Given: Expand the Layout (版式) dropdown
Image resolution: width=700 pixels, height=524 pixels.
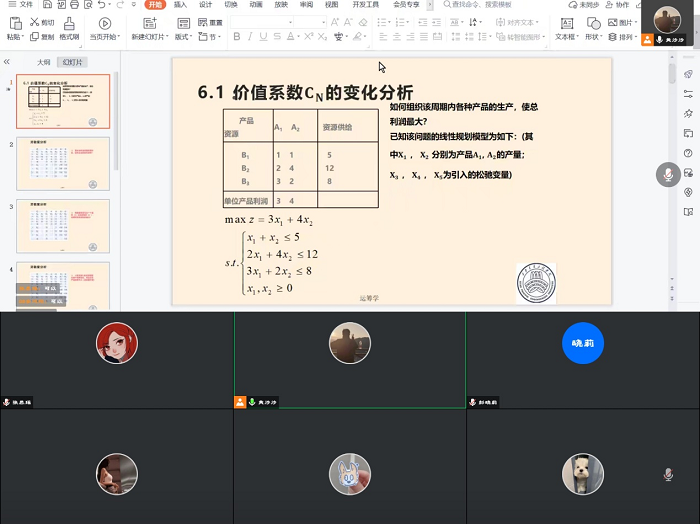Looking at the screenshot, I should point(184,37).
